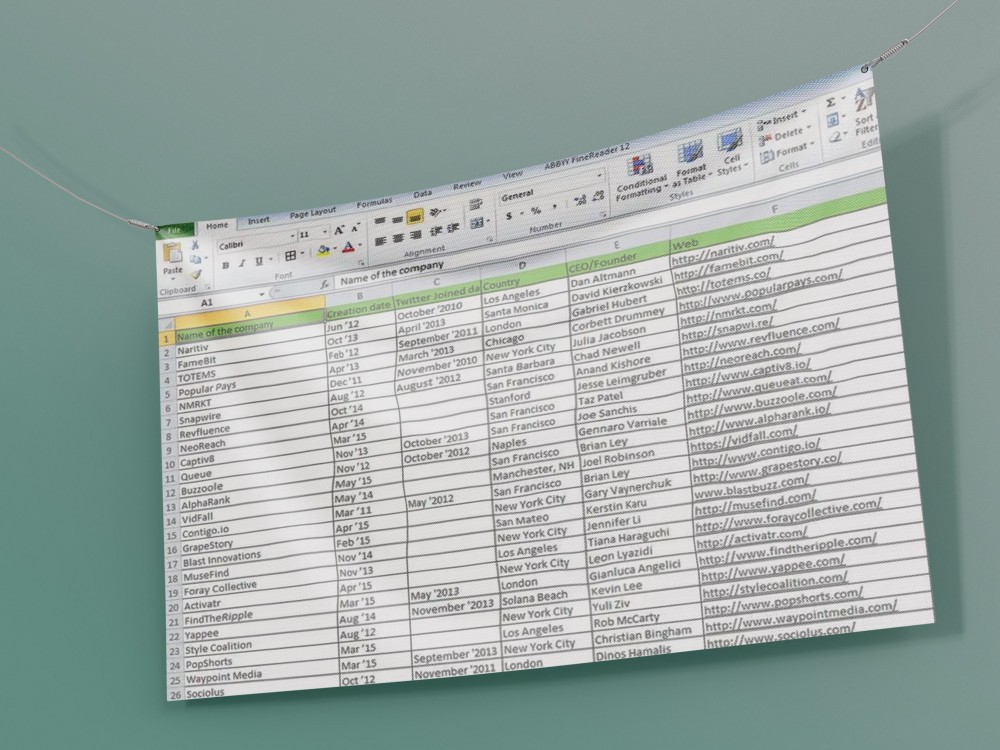The image size is (1000, 750).
Task: Toggle Bold formatting
Action: tap(225, 265)
